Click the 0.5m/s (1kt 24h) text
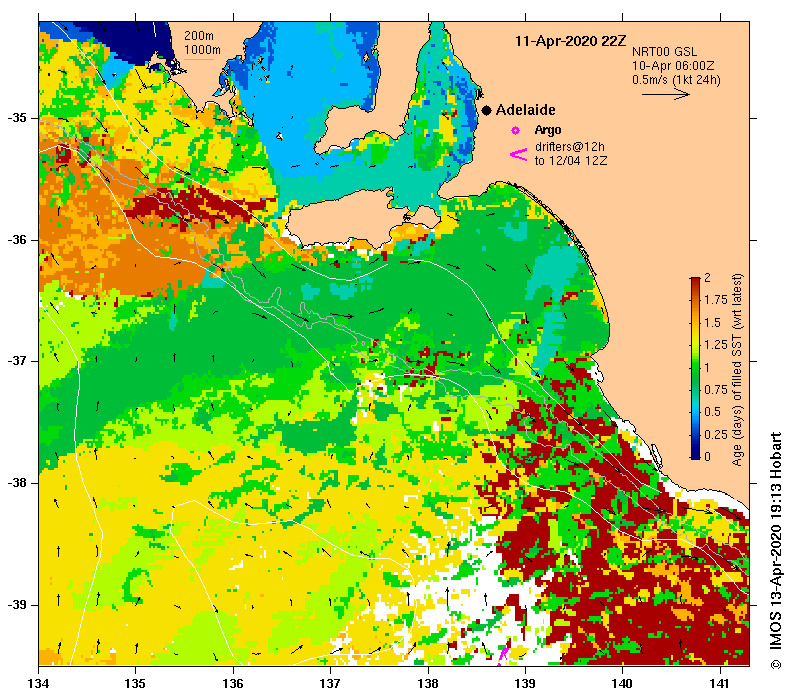 [x=676, y=80]
